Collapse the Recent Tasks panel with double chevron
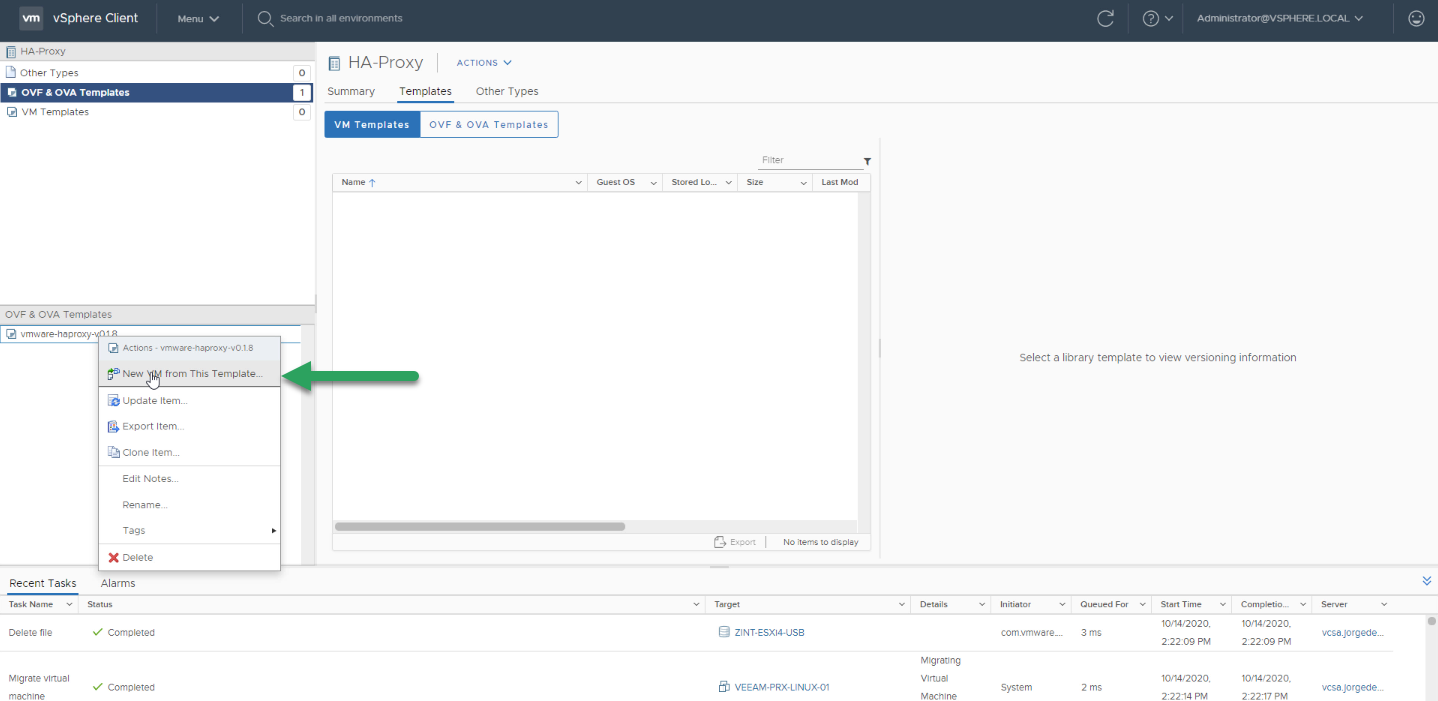This screenshot has width=1438, height=701. click(x=1426, y=581)
